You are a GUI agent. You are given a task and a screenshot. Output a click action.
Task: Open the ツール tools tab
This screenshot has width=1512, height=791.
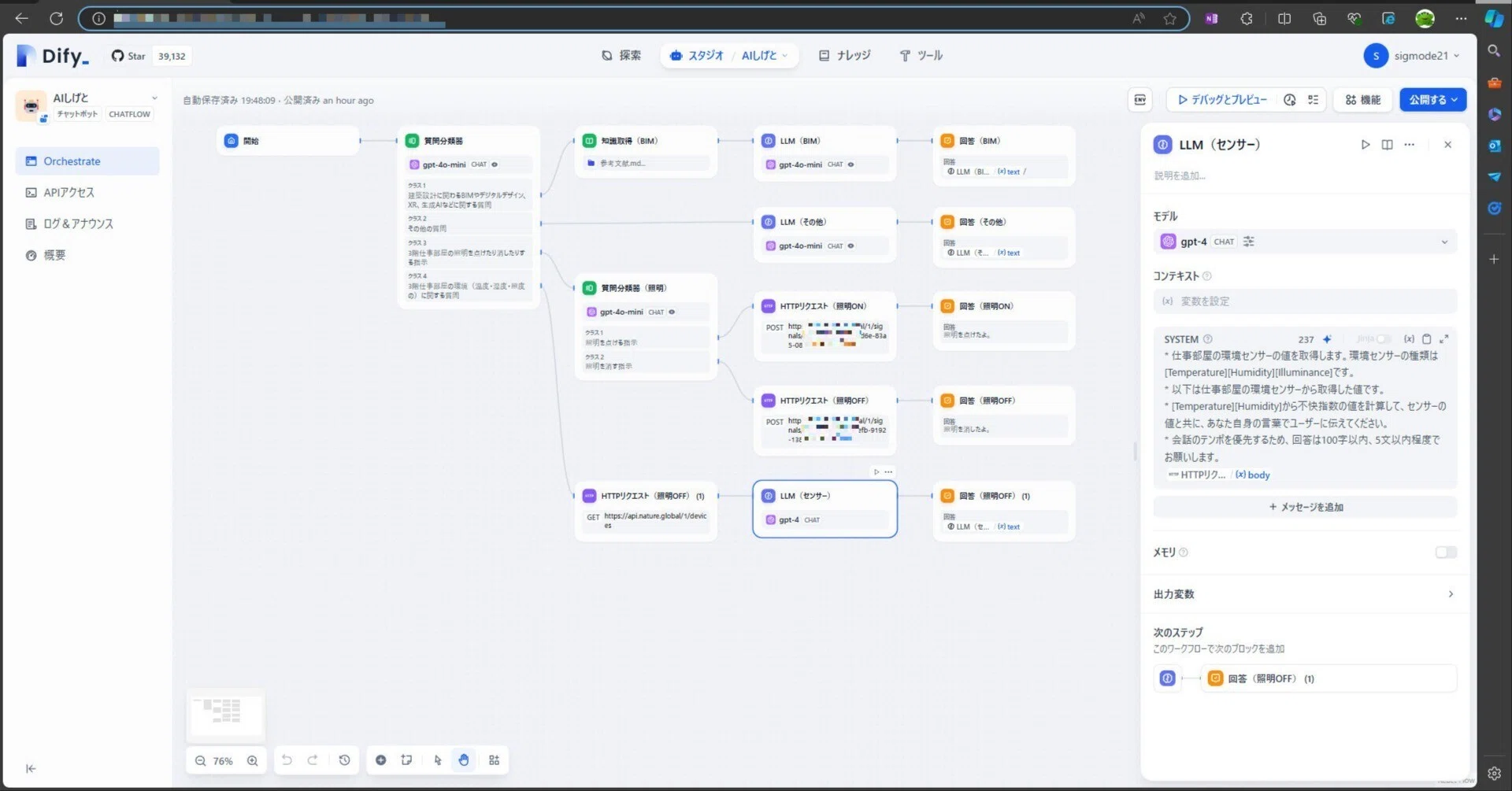(921, 55)
